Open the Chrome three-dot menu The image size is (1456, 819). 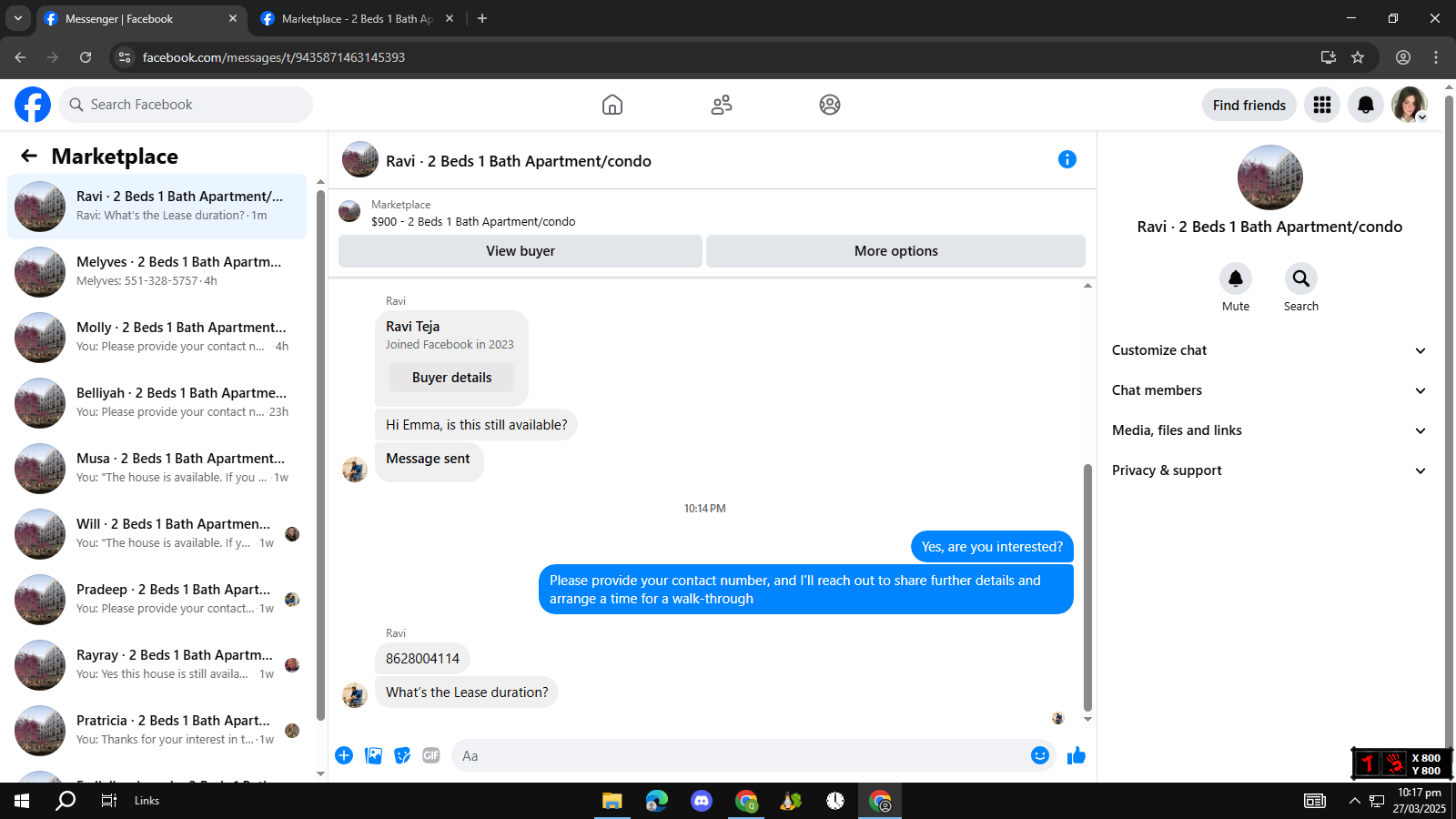click(x=1436, y=57)
